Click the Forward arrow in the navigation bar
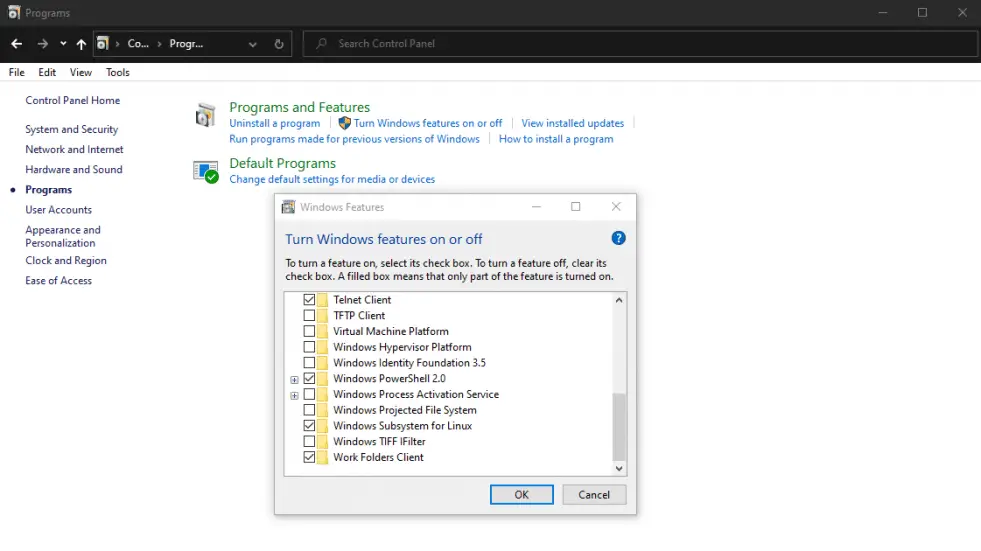Image resolution: width=981 pixels, height=551 pixels. coord(43,44)
